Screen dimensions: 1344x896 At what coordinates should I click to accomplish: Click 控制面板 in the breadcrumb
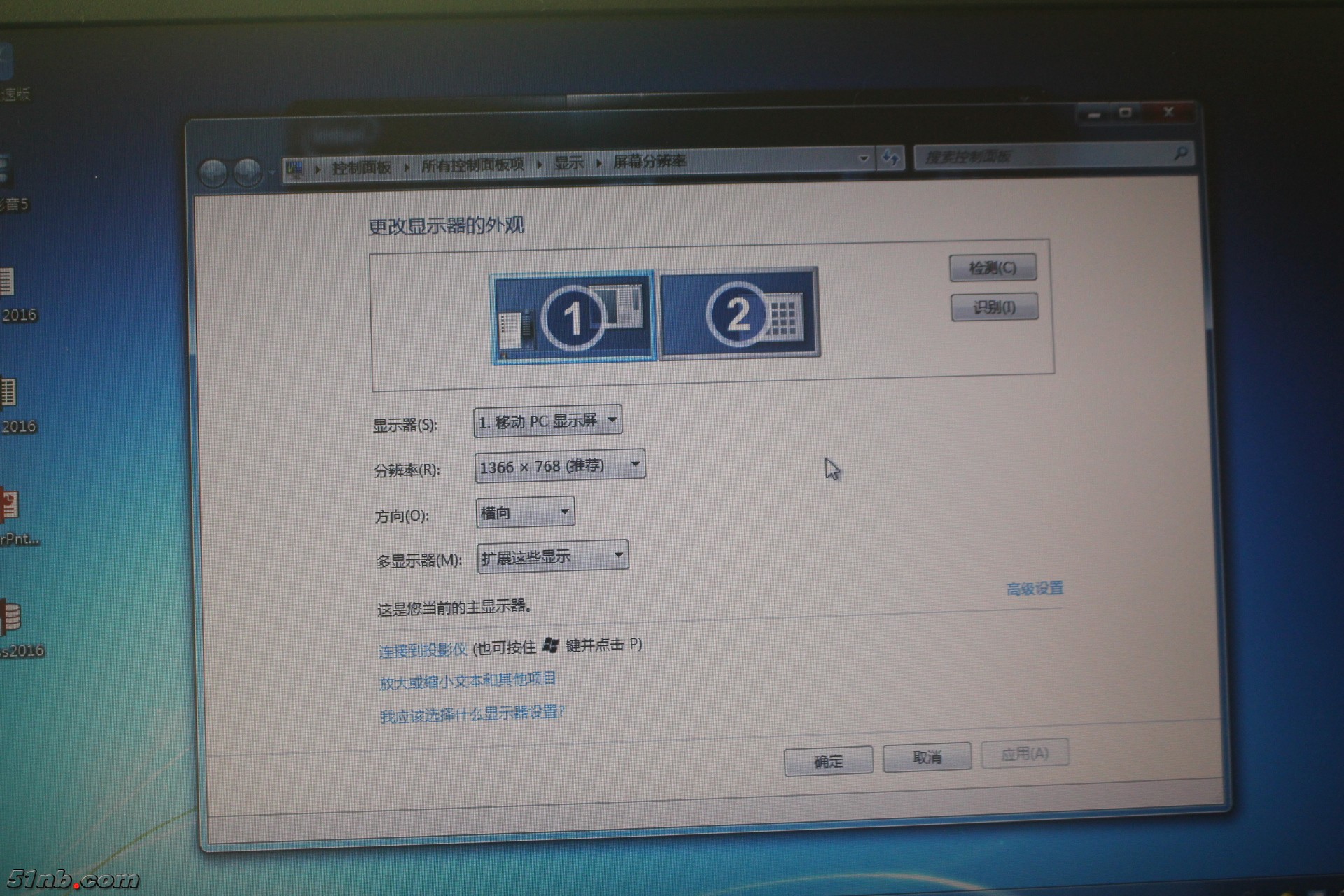(x=361, y=168)
